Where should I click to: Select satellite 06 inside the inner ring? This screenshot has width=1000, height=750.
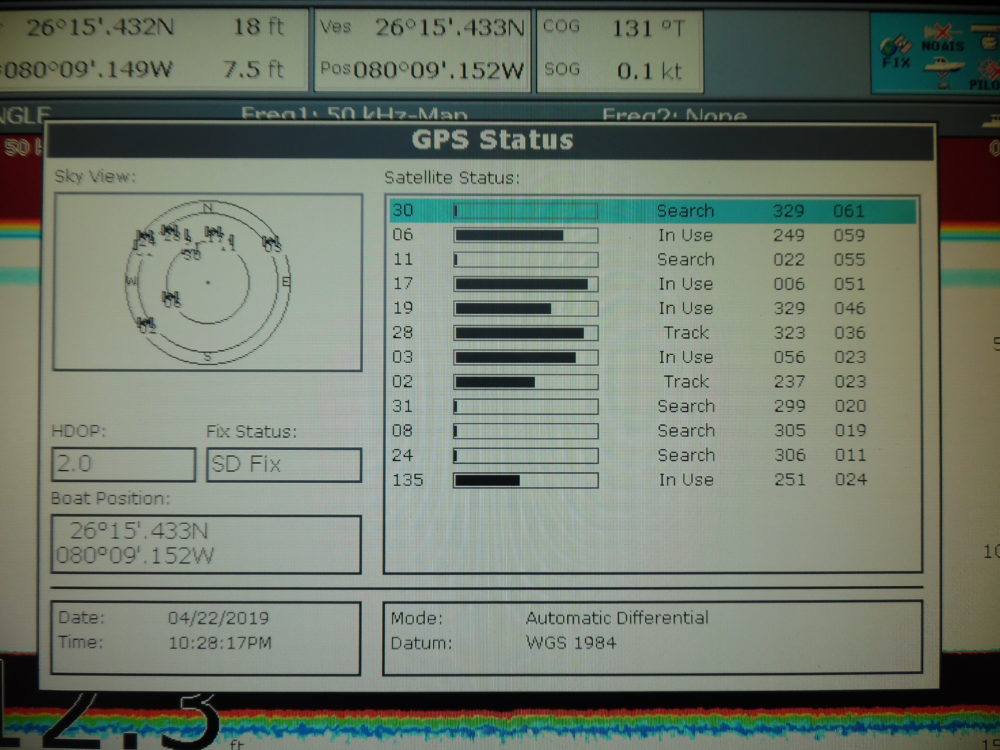(x=172, y=298)
